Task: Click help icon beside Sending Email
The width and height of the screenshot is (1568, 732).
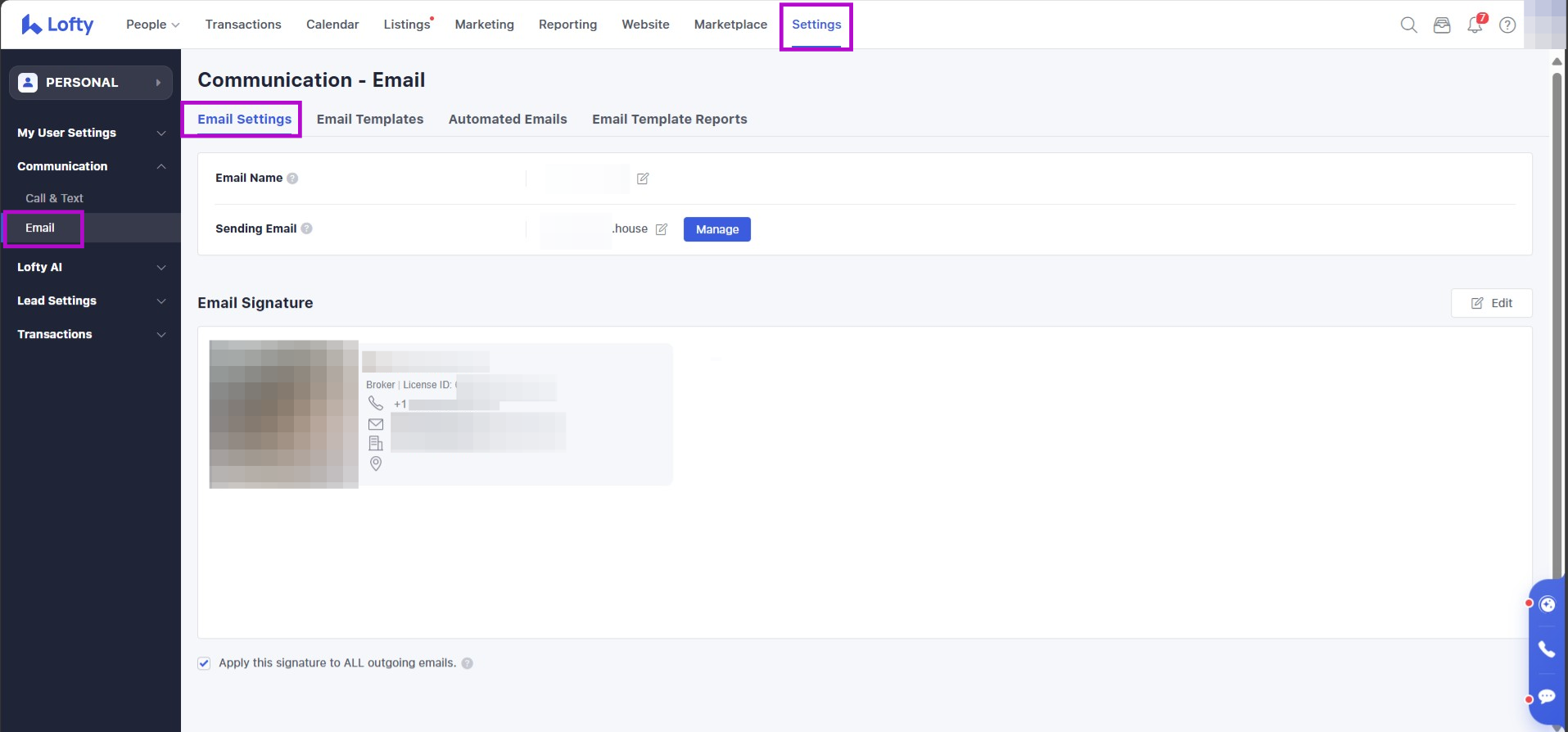Action: [x=307, y=228]
